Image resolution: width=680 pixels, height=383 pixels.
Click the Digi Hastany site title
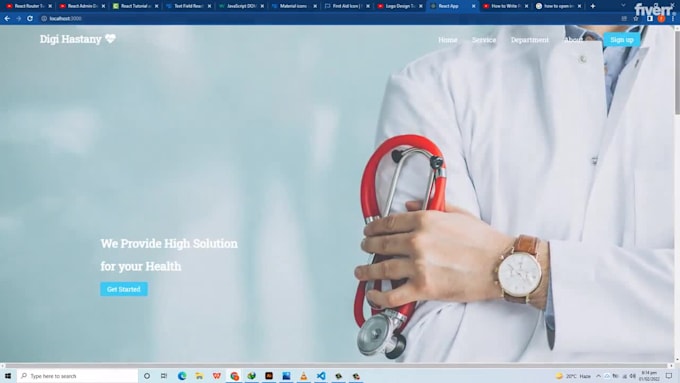pos(70,39)
